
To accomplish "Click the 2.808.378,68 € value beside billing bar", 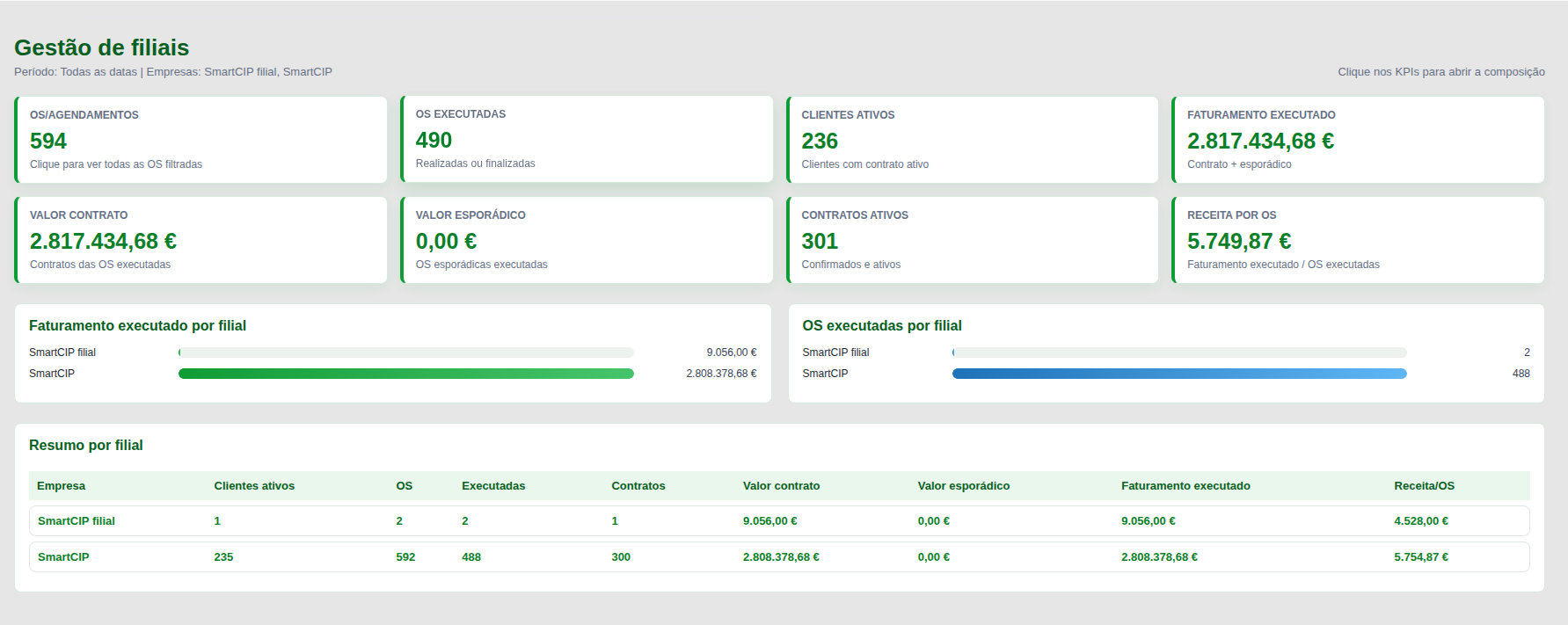I will pyautogui.click(x=721, y=374).
